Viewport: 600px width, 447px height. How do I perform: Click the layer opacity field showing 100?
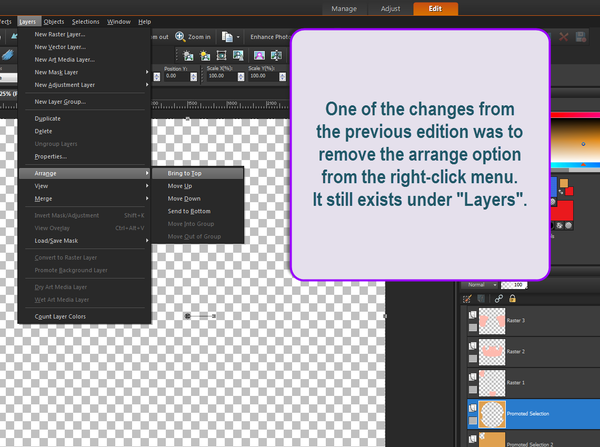pyautogui.click(x=514, y=285)
